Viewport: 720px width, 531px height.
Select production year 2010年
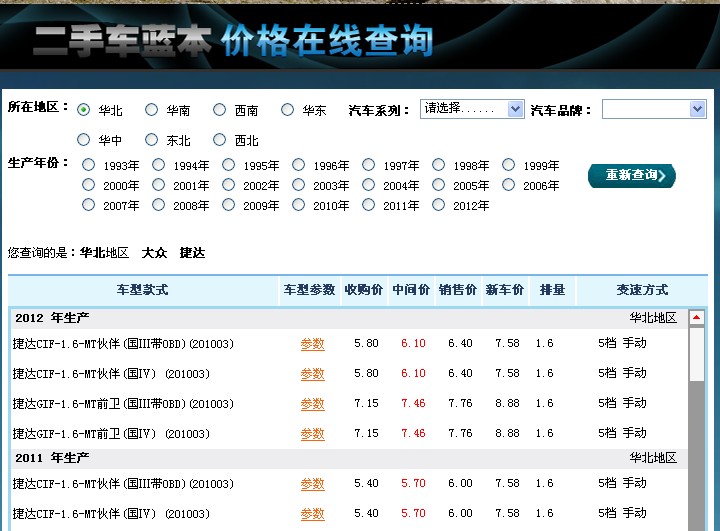298,205
